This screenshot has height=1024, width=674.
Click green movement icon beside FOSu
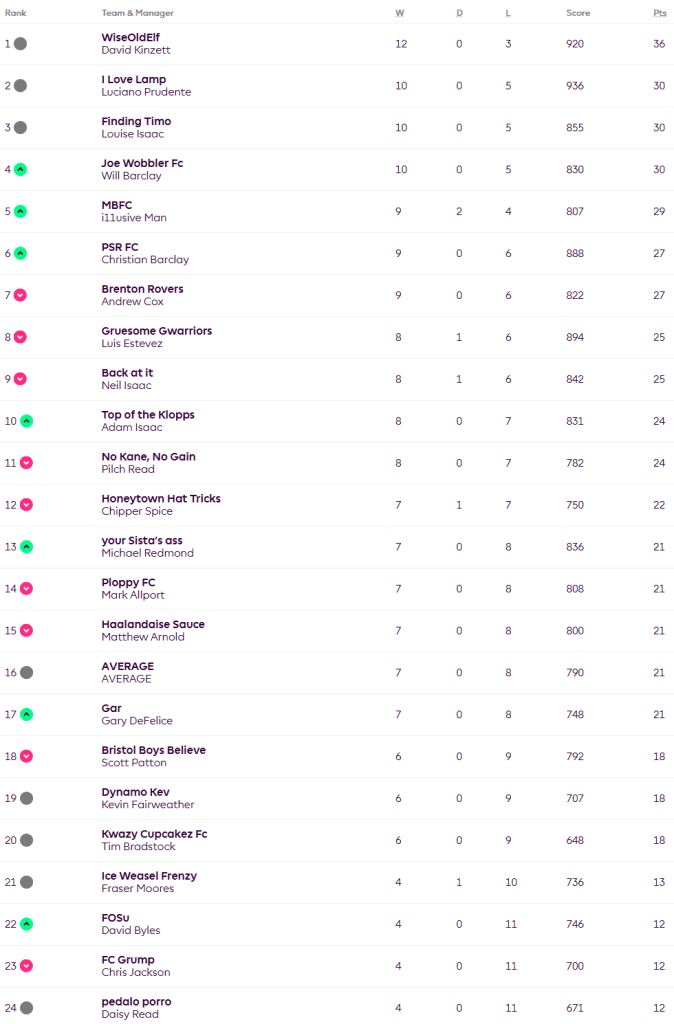[x=27, y=924]
